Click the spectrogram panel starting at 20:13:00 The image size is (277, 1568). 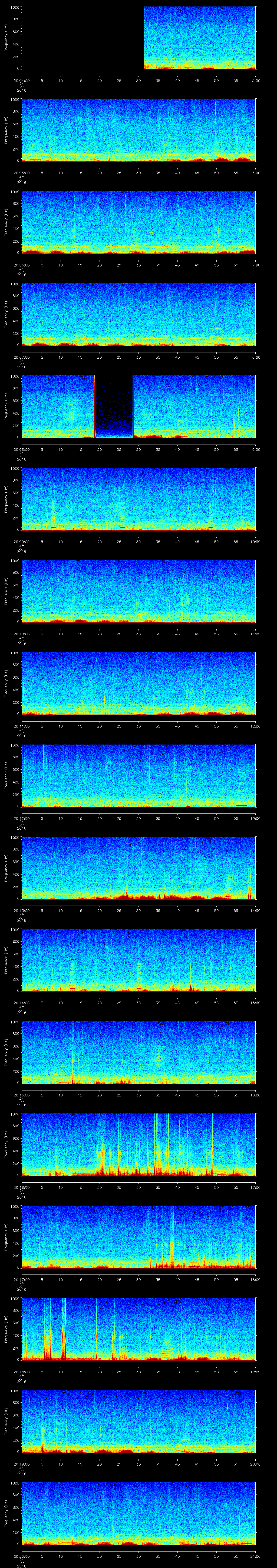[x=139, y=868]
